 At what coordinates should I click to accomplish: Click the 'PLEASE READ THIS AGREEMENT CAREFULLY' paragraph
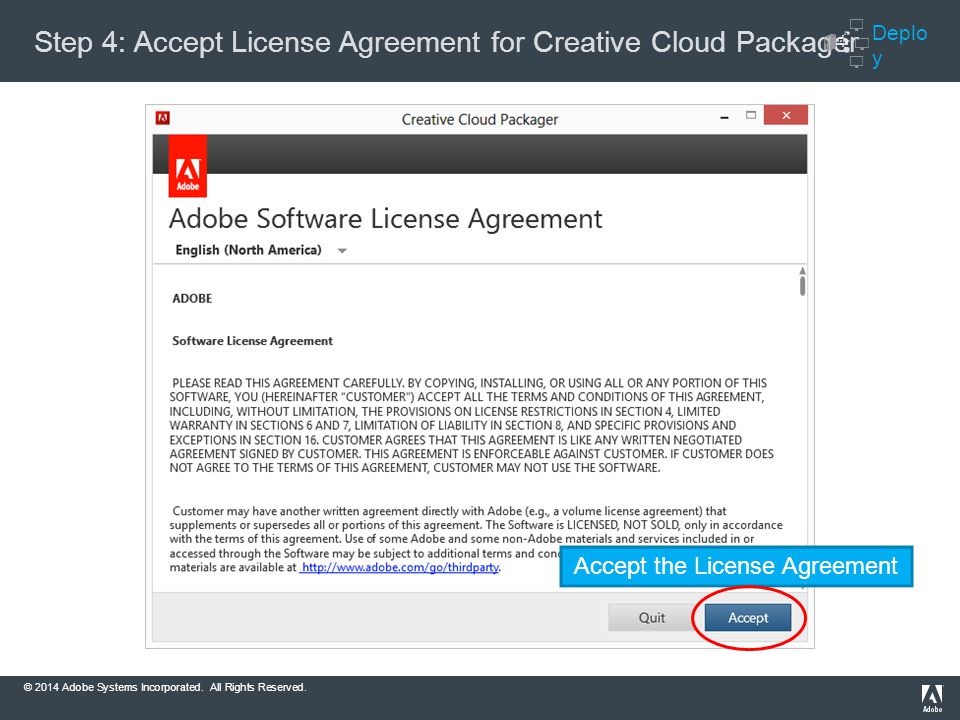tap(471, 426)
